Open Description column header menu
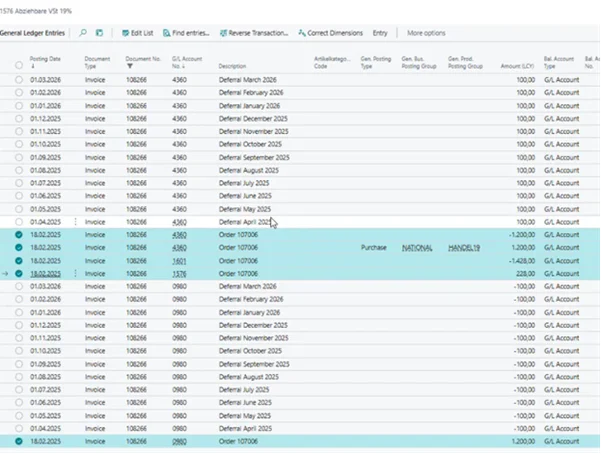The width and height of the screenshot is (601, 454). (x=232, y=66)
